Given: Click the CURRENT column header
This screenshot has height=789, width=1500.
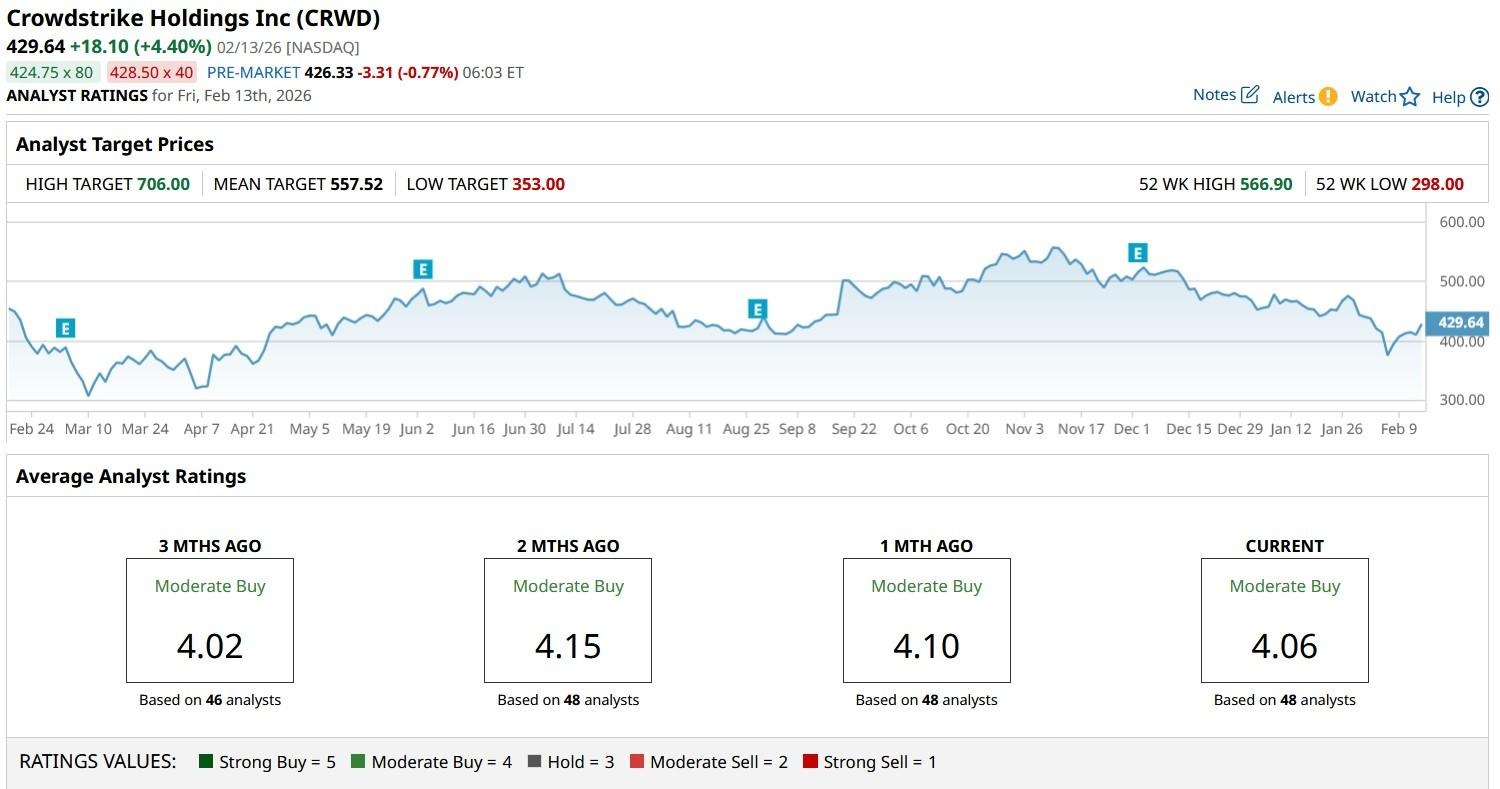Looking at the screenshot, I should (1285, 546).
